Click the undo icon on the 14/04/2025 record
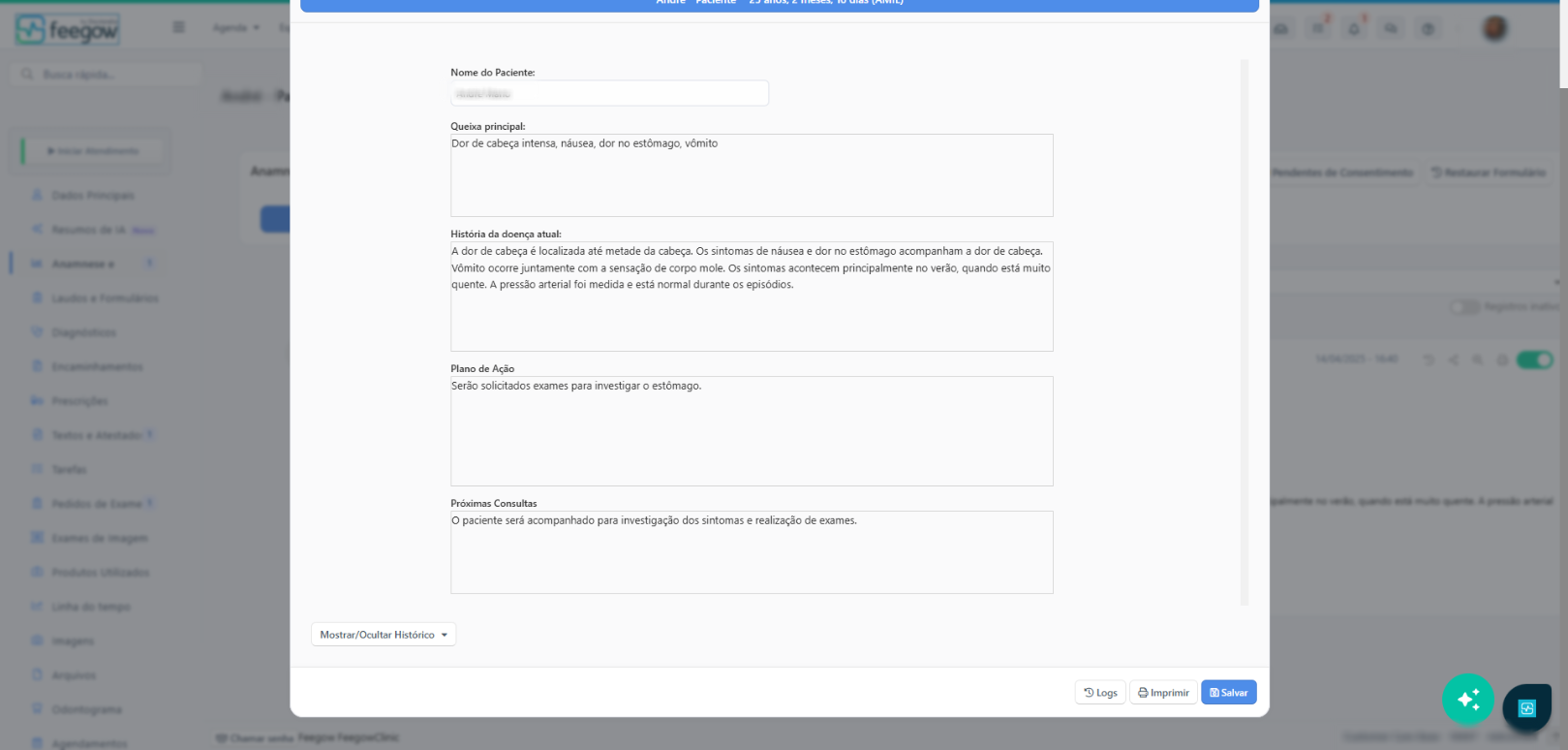Image resolution: width=1568 pixels, height=750 pixels. 1429,359
